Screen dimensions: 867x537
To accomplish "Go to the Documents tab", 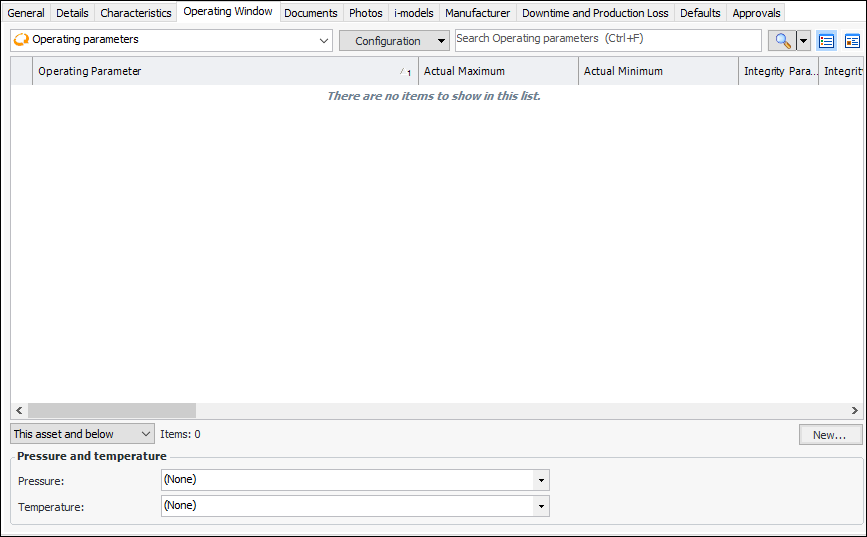I will click(311, 13).
